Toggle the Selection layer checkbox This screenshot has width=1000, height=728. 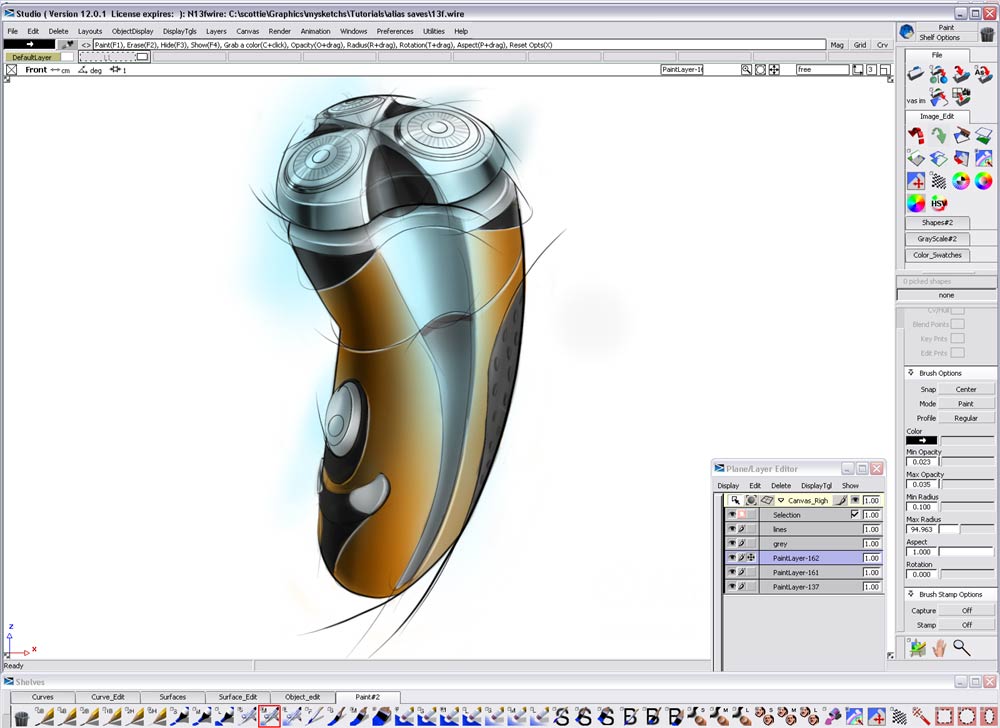pyautogui.click(x=855, y=514)
